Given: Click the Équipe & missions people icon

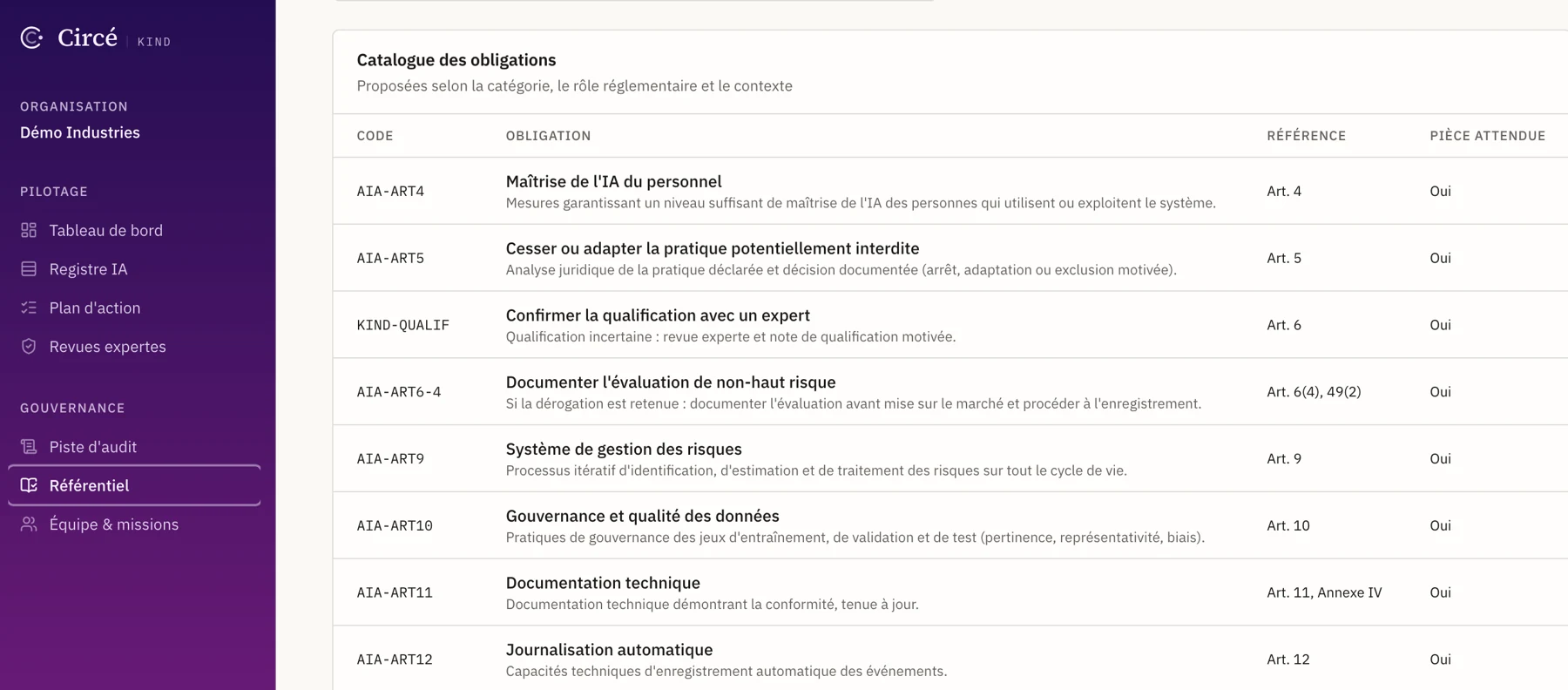Looking at the screenshot, I should coord(29,524).
